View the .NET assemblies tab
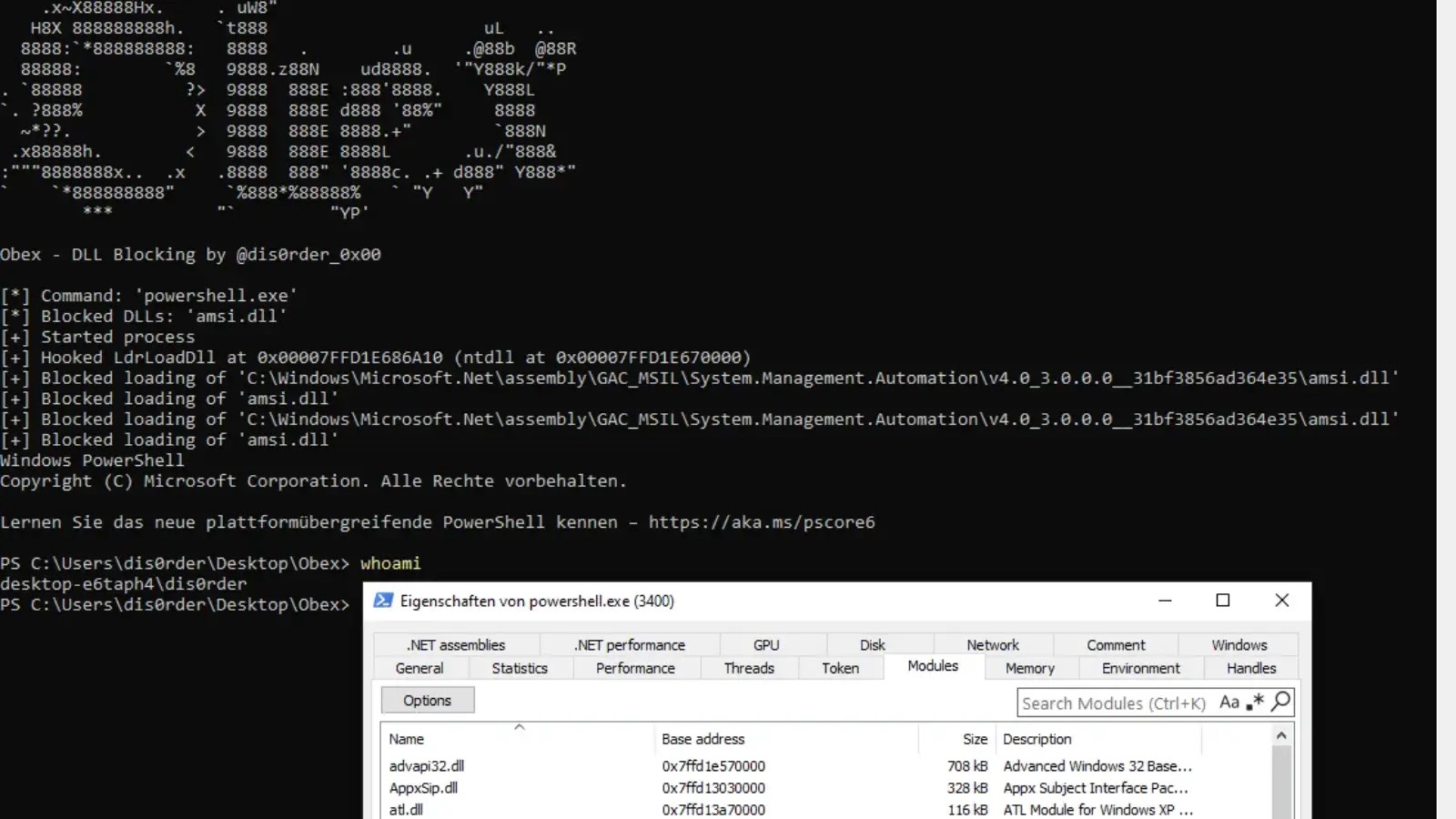The image size is (1456, 819). click(455, 644)
